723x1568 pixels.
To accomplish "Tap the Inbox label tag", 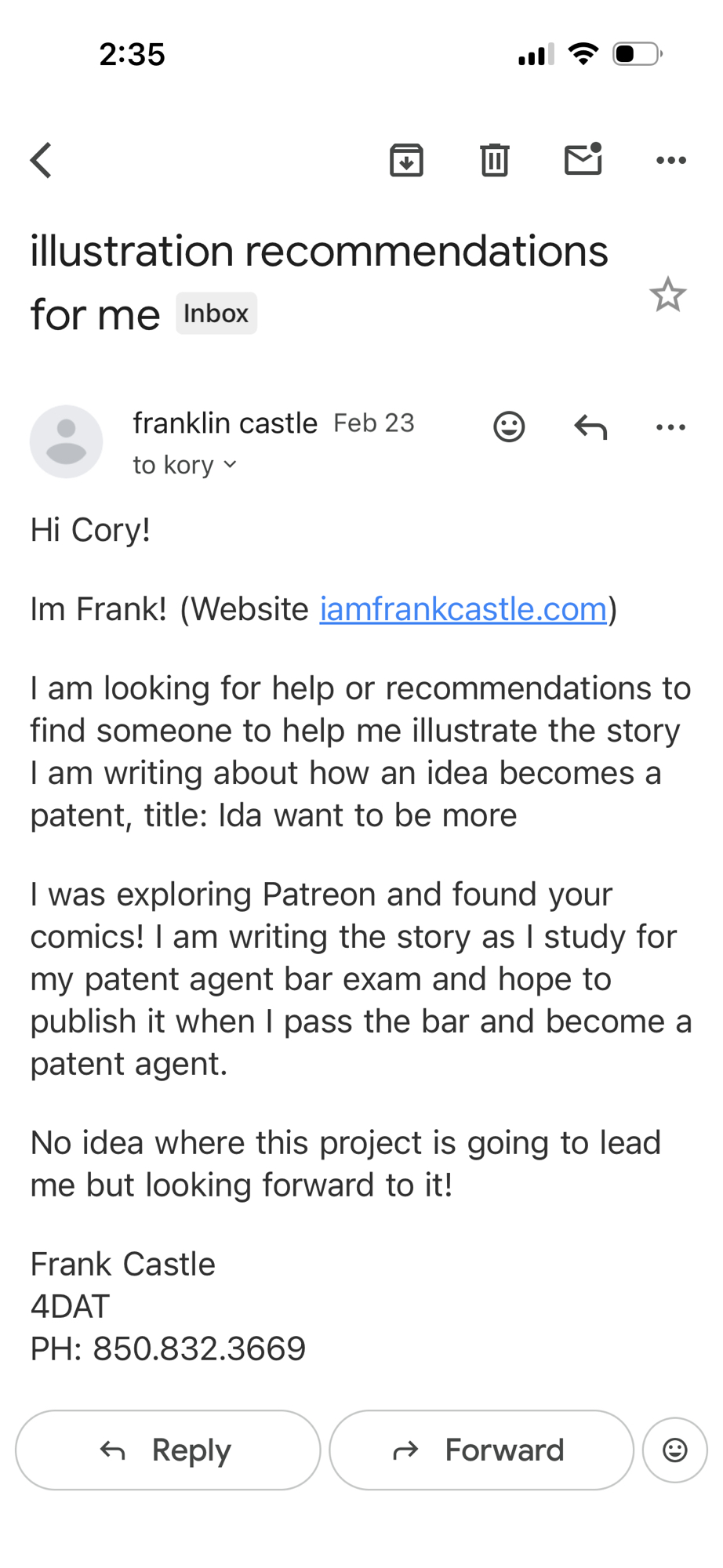I will [216, 314].
